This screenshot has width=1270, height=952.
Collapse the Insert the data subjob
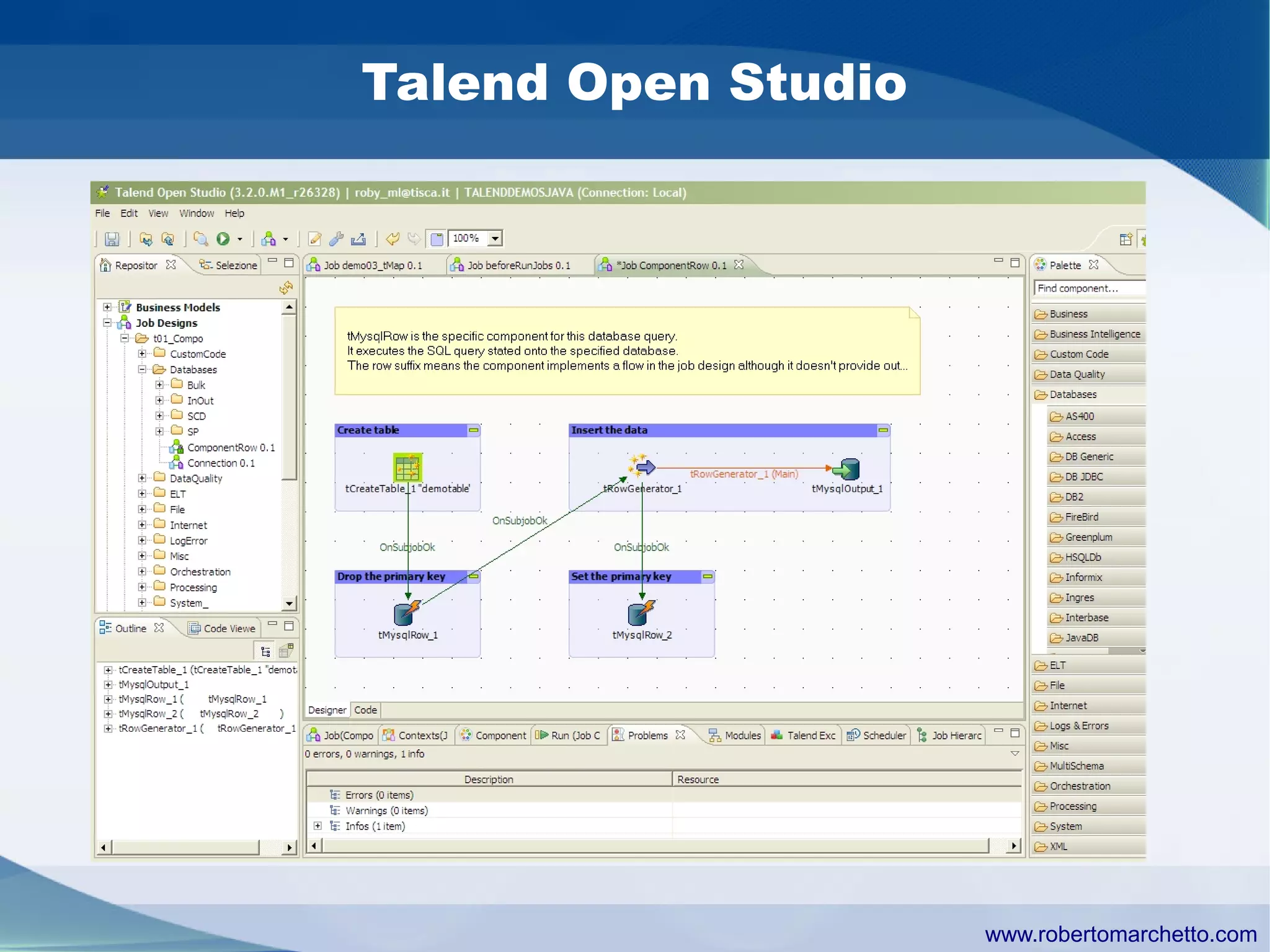pyautogui.click(x=883, y=430)
